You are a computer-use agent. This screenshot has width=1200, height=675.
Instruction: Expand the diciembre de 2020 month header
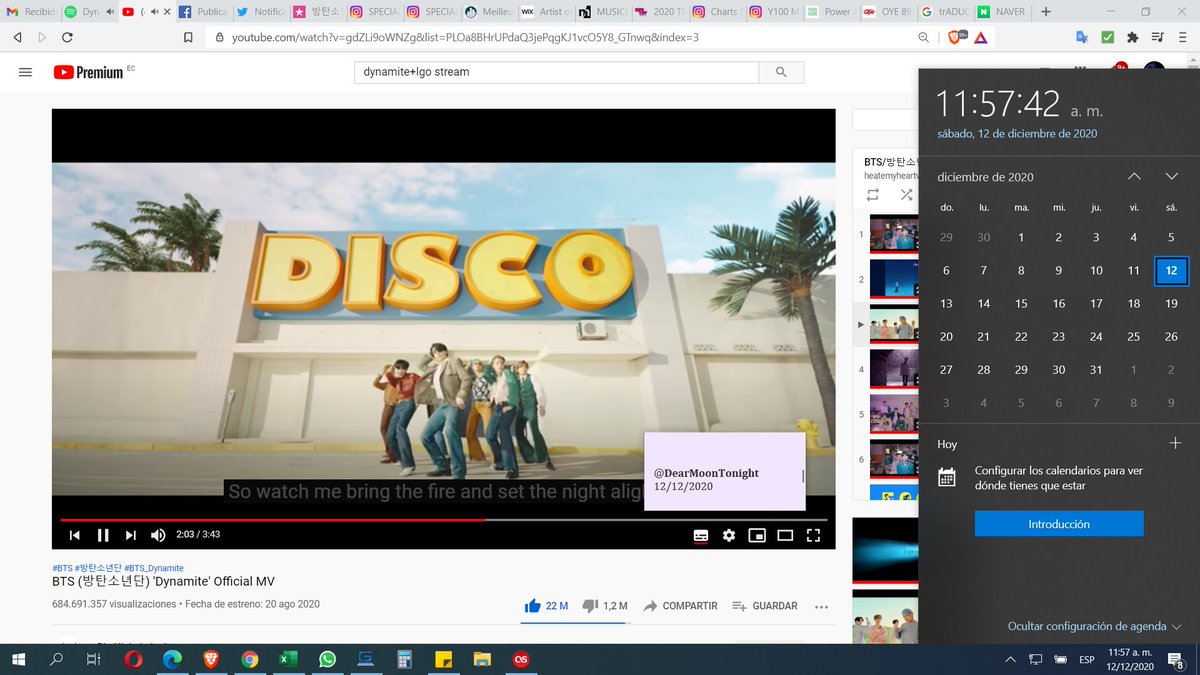(x=985, y=177)
